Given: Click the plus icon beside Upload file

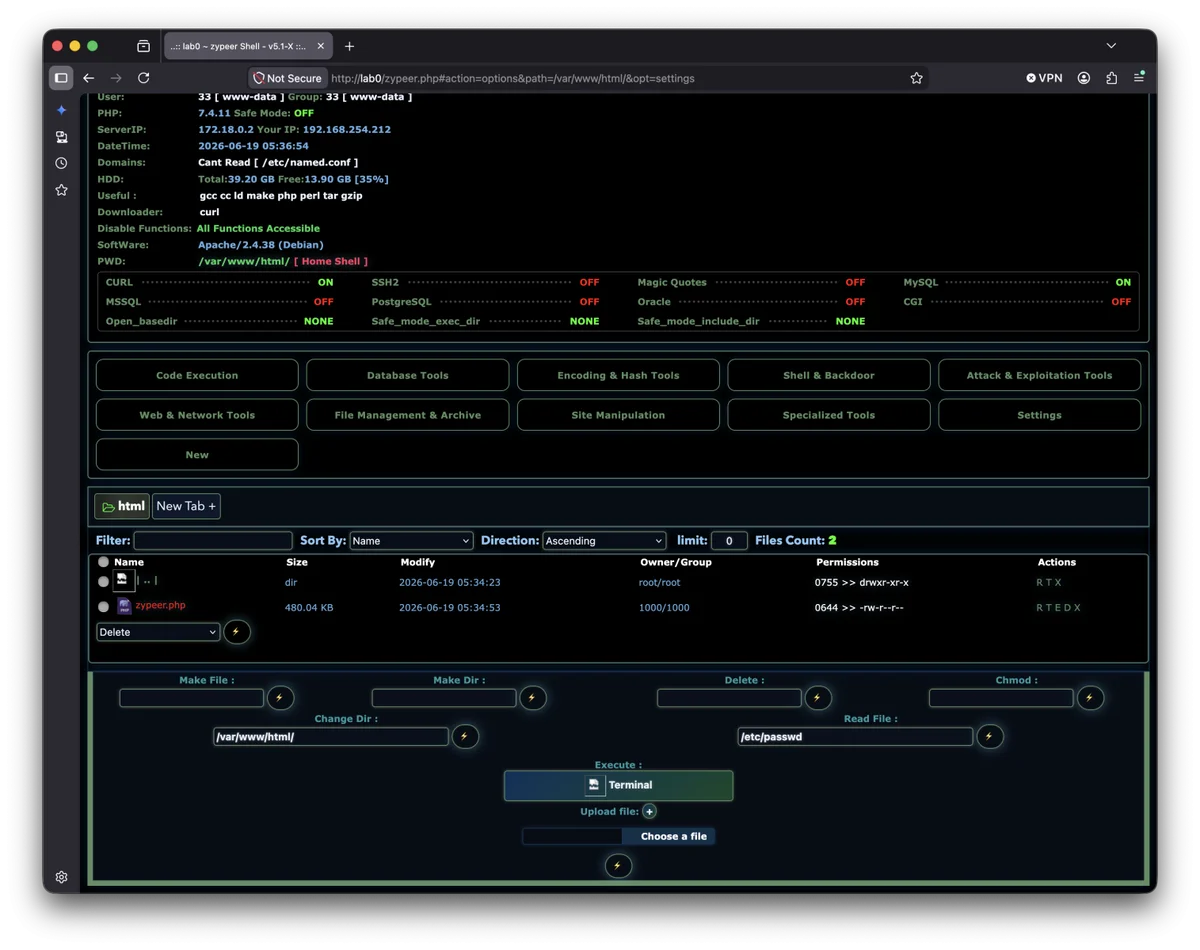Looking at the screenshot, I should click(649, 812).
